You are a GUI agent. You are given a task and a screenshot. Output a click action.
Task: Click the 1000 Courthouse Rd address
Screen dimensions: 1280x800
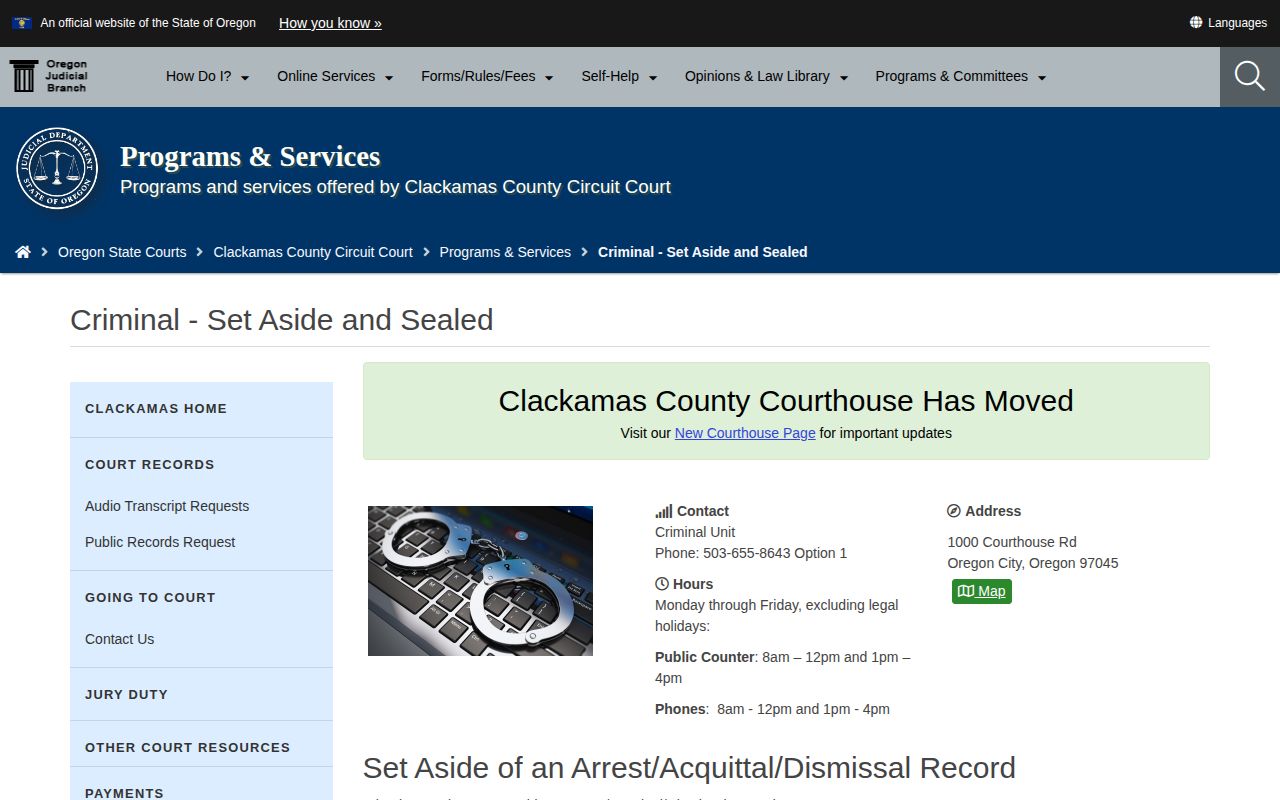pyautogui.click(x=1012, y=542)
